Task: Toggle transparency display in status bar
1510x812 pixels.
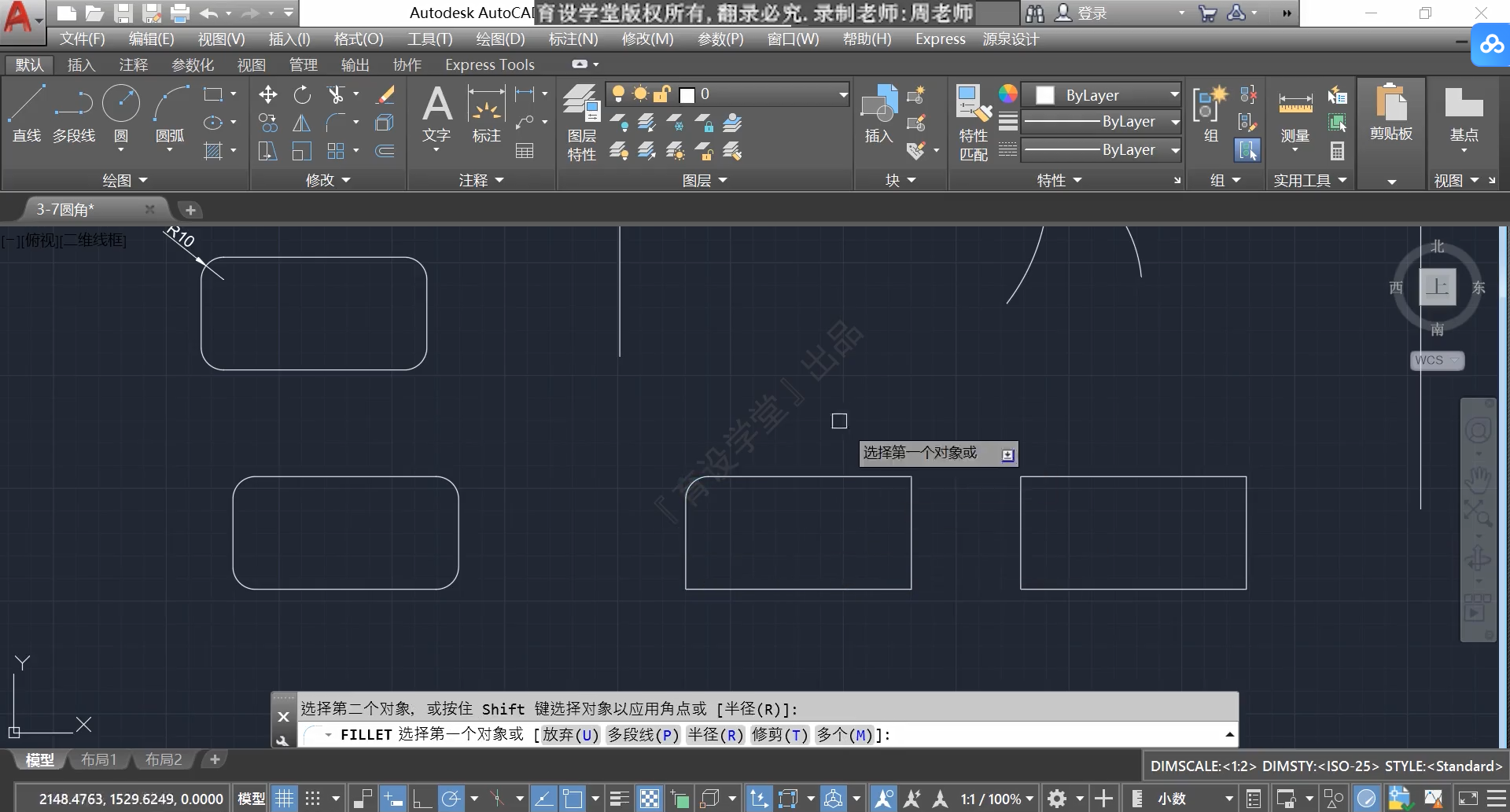Action: 650,799
